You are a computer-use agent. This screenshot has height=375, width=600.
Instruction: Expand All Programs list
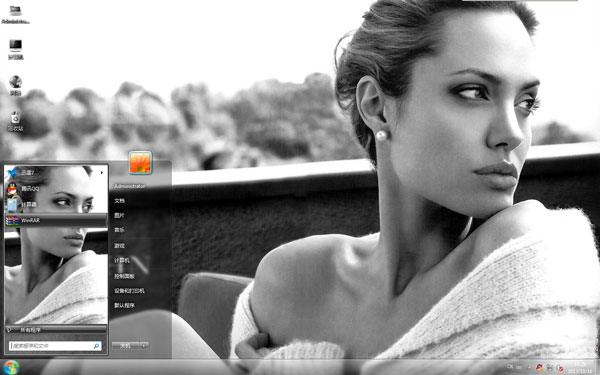point(56,329)
